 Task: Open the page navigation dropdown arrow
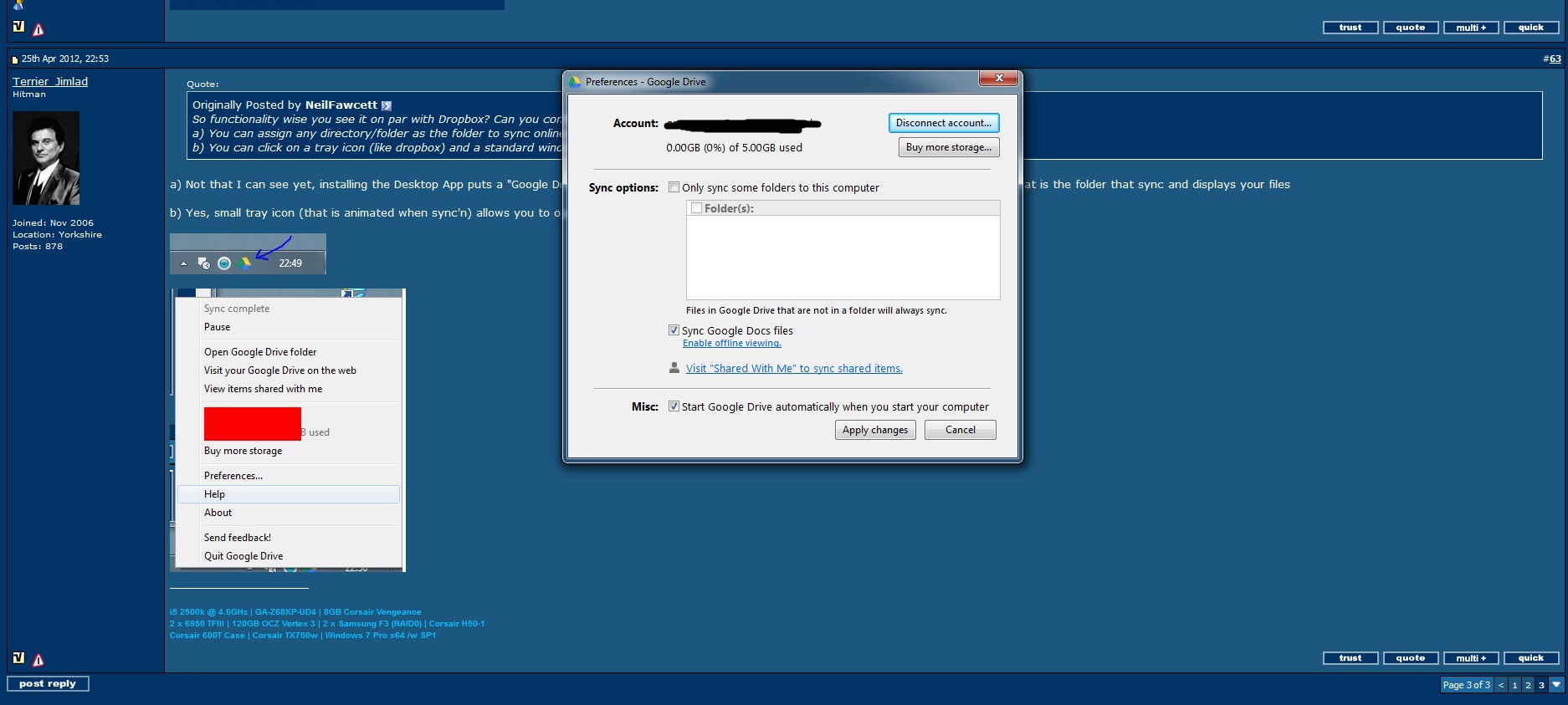1556,684
